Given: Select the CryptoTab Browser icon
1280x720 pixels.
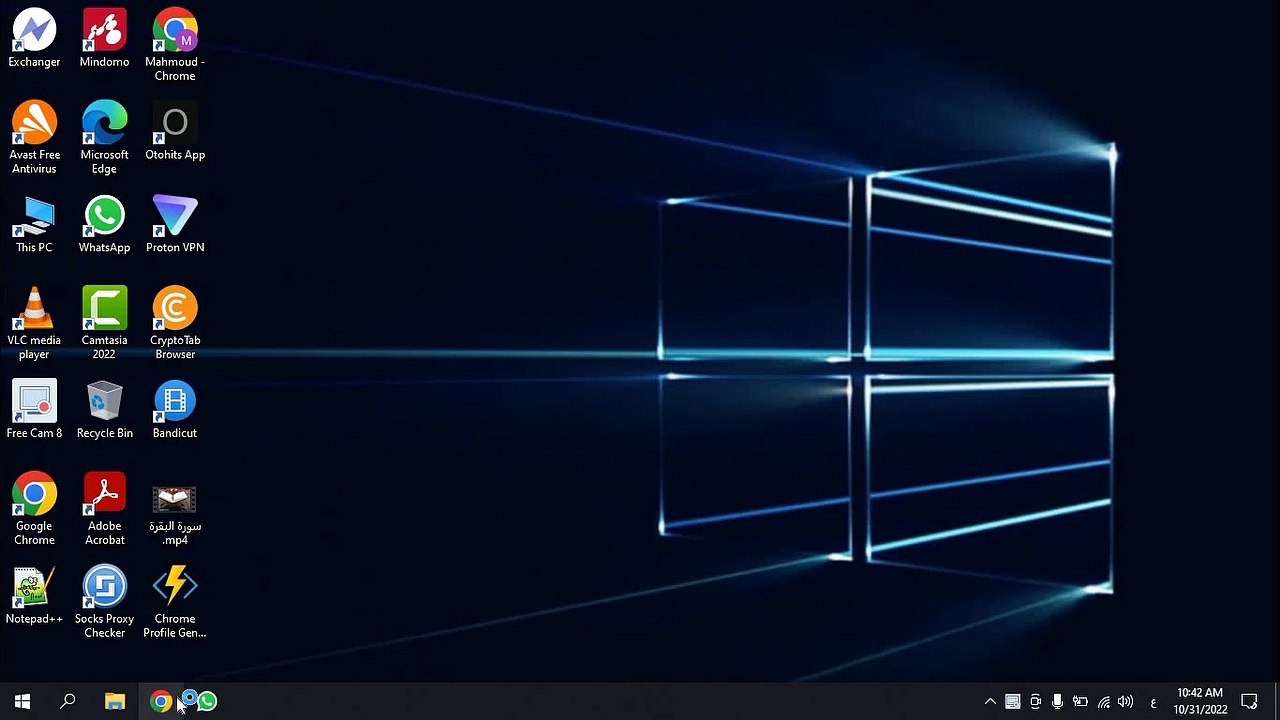Looking at the screenshot, I should point(175,324).
